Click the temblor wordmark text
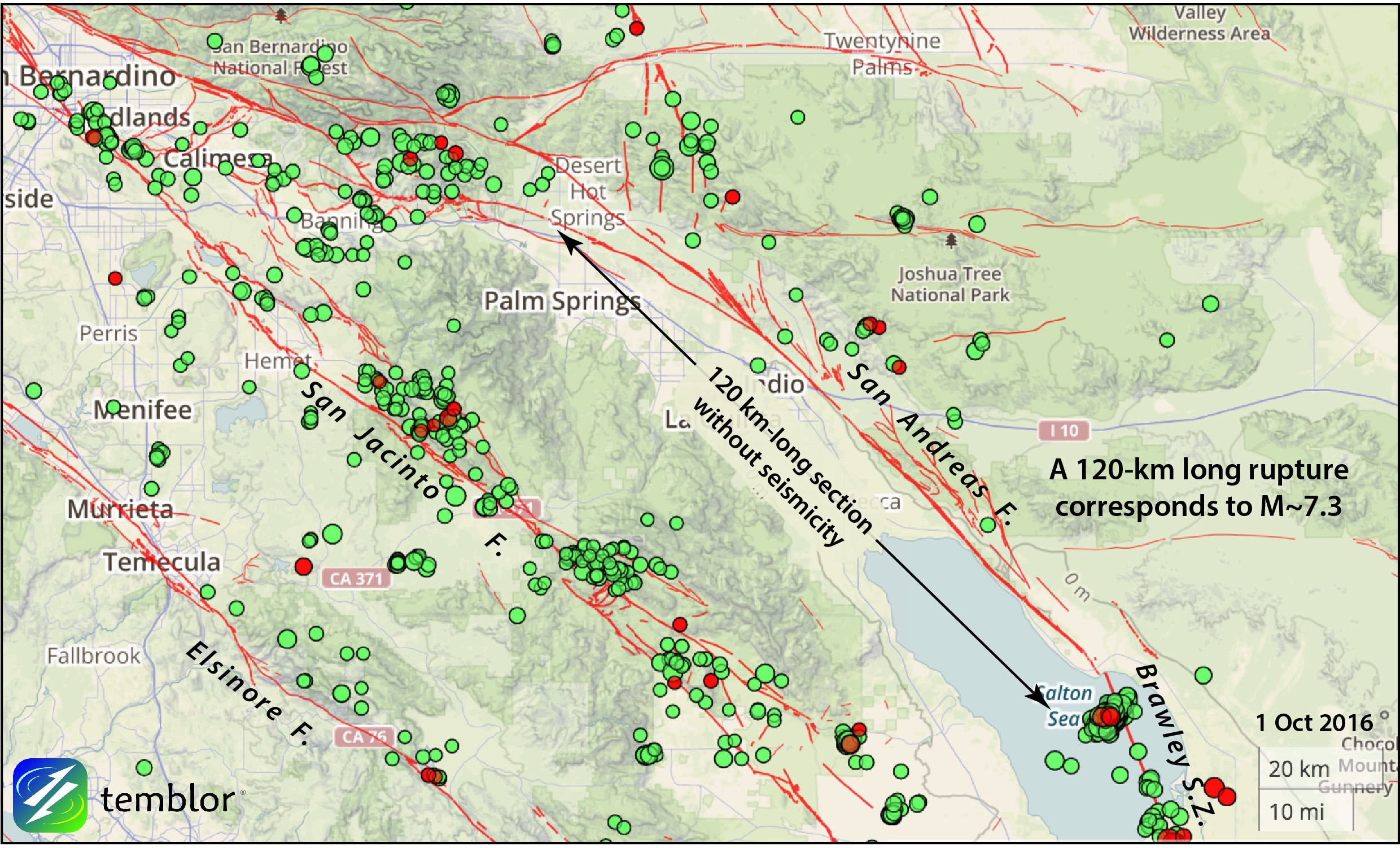 tap(168, 799)
